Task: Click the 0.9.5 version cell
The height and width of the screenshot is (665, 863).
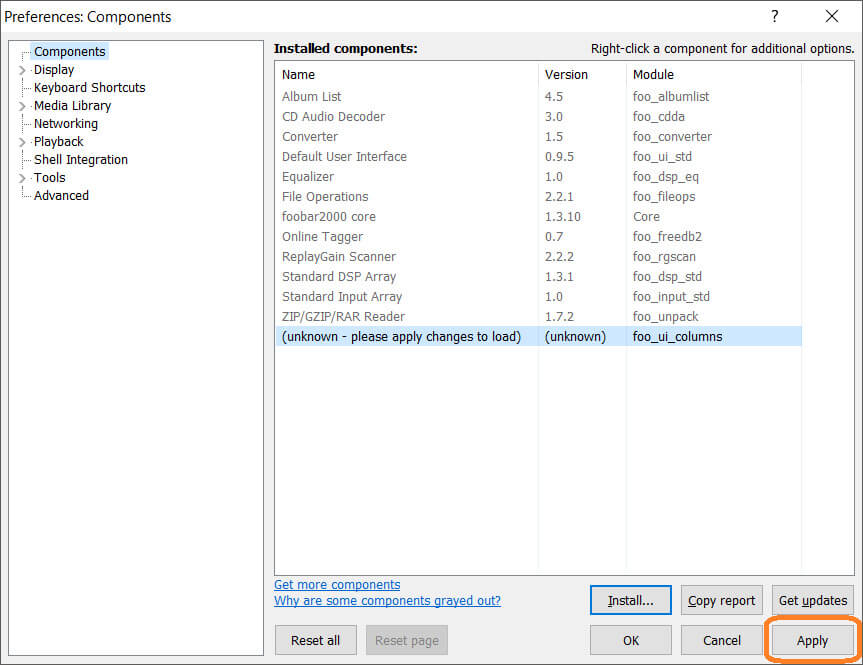Action: (x=559, y=156)
